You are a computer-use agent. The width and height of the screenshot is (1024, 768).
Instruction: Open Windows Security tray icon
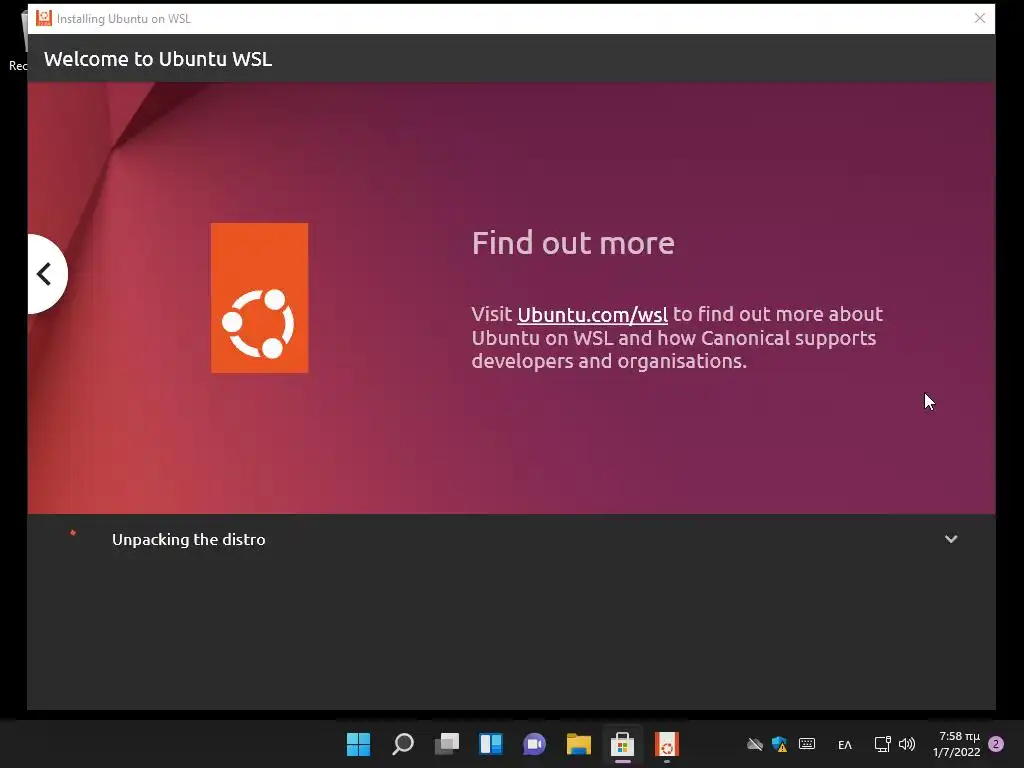780,744
